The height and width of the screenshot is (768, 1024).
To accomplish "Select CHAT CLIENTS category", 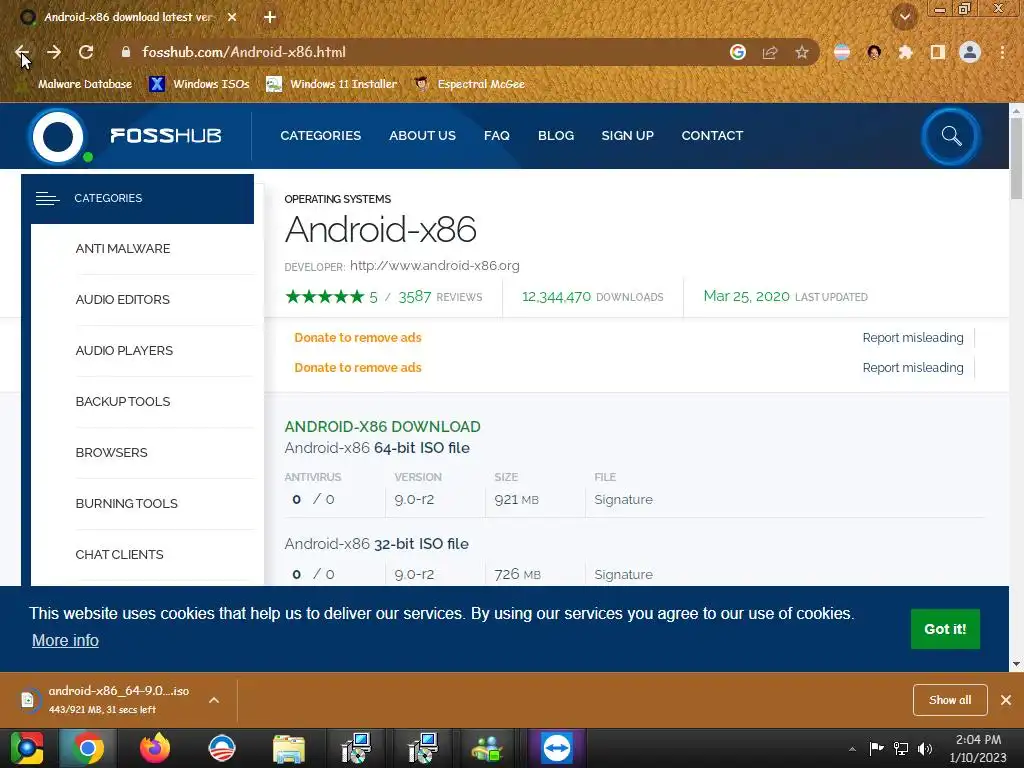I will [x=120, y=554].
